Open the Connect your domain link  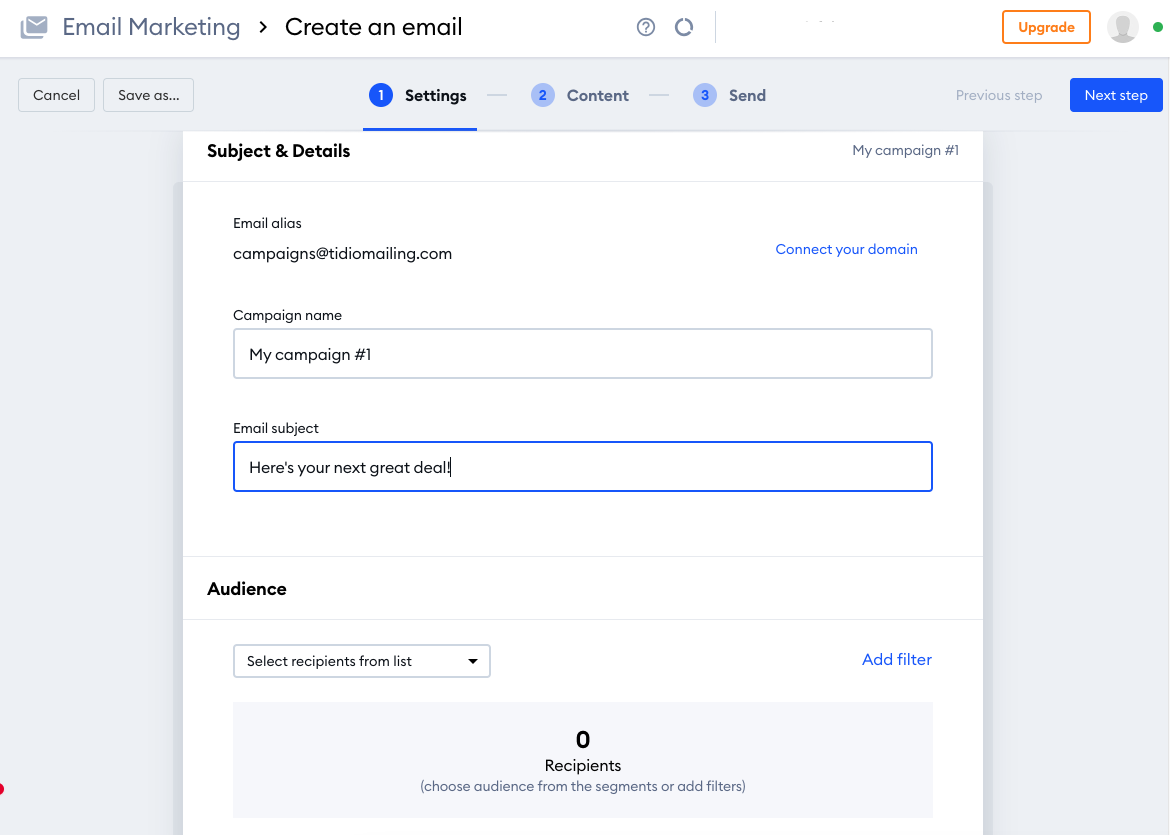(x=846, y=249)
